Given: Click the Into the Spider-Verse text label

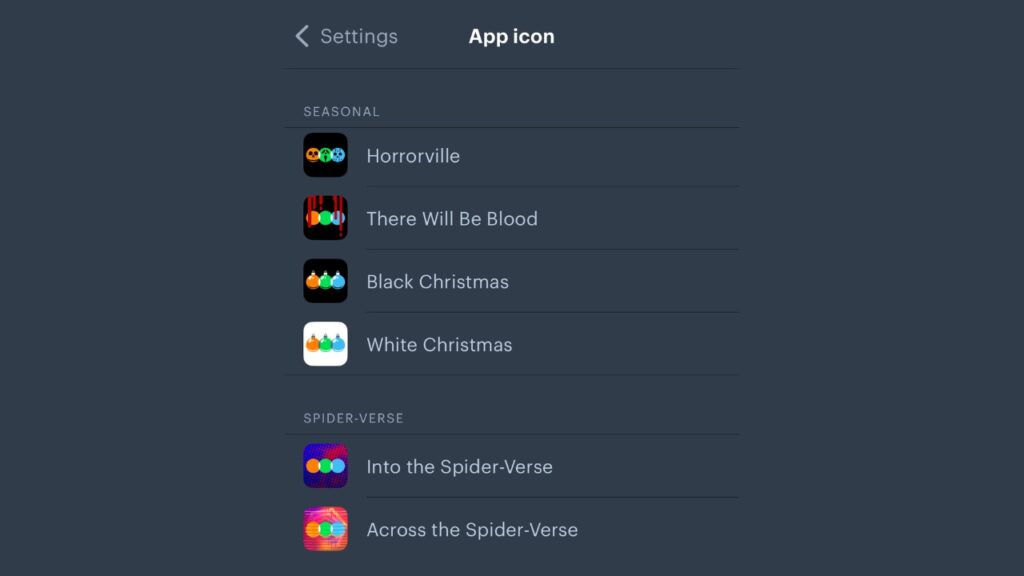Looking at the screenshot, I should pyautogui.click(x=459, y=467).
